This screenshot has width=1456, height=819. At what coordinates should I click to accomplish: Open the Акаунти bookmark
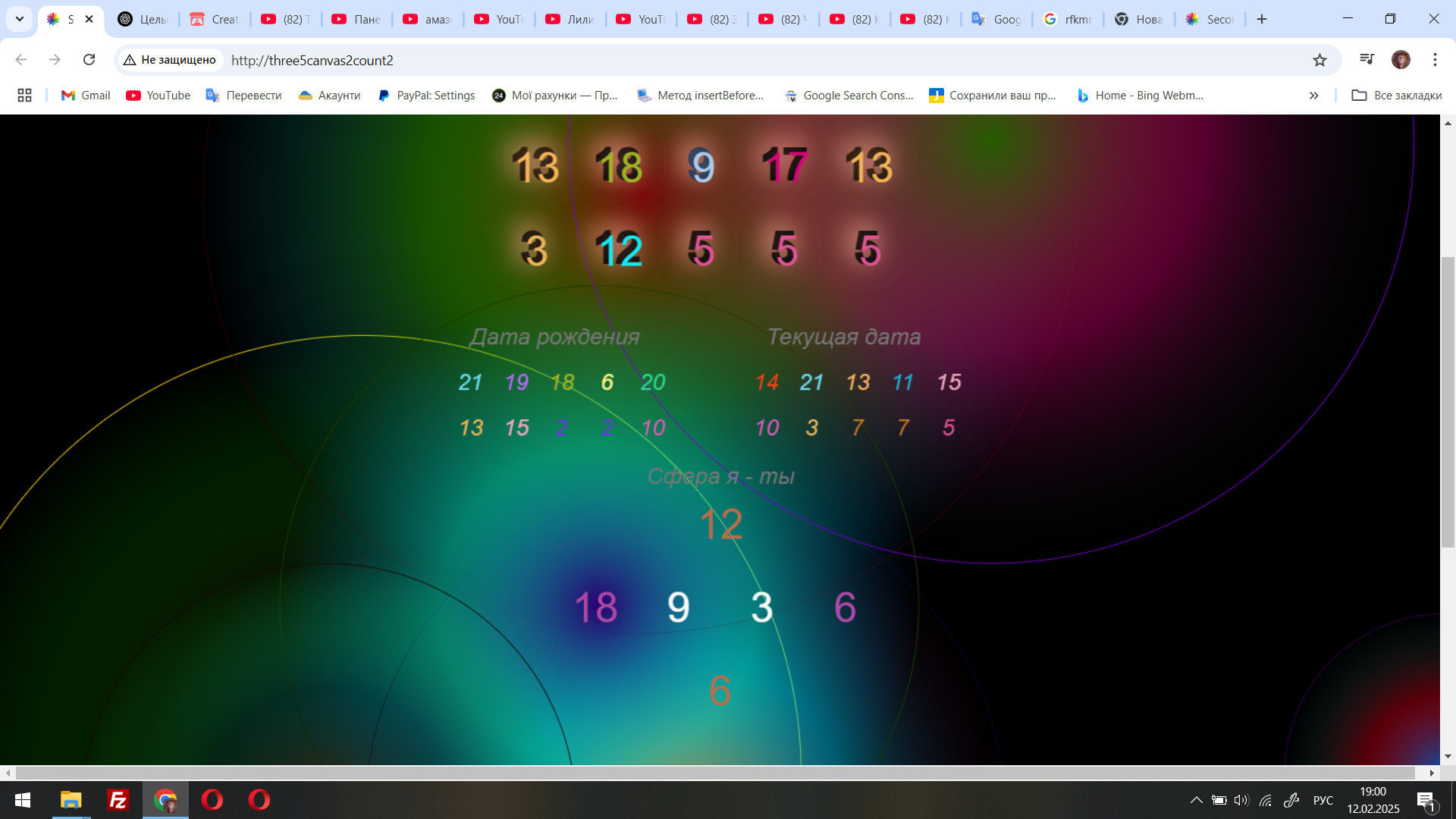(329, 95)
